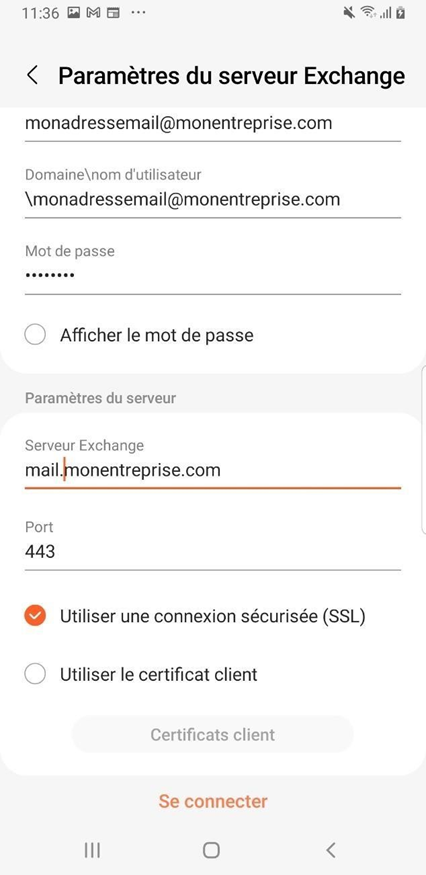Open the Gmail notification icon in status bar
The height and width of the screenshot is (875, 426).
pyautogui.click(x=93, y=13)
